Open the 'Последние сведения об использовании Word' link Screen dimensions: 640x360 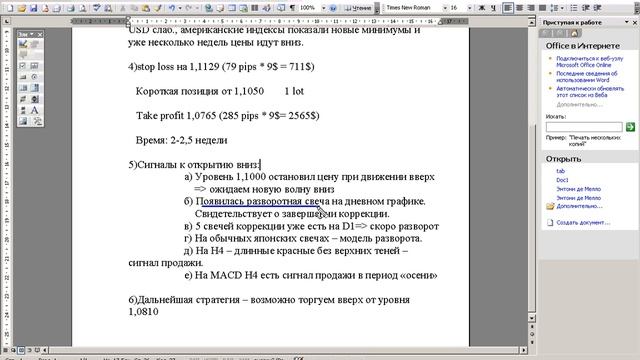(587, 77)
